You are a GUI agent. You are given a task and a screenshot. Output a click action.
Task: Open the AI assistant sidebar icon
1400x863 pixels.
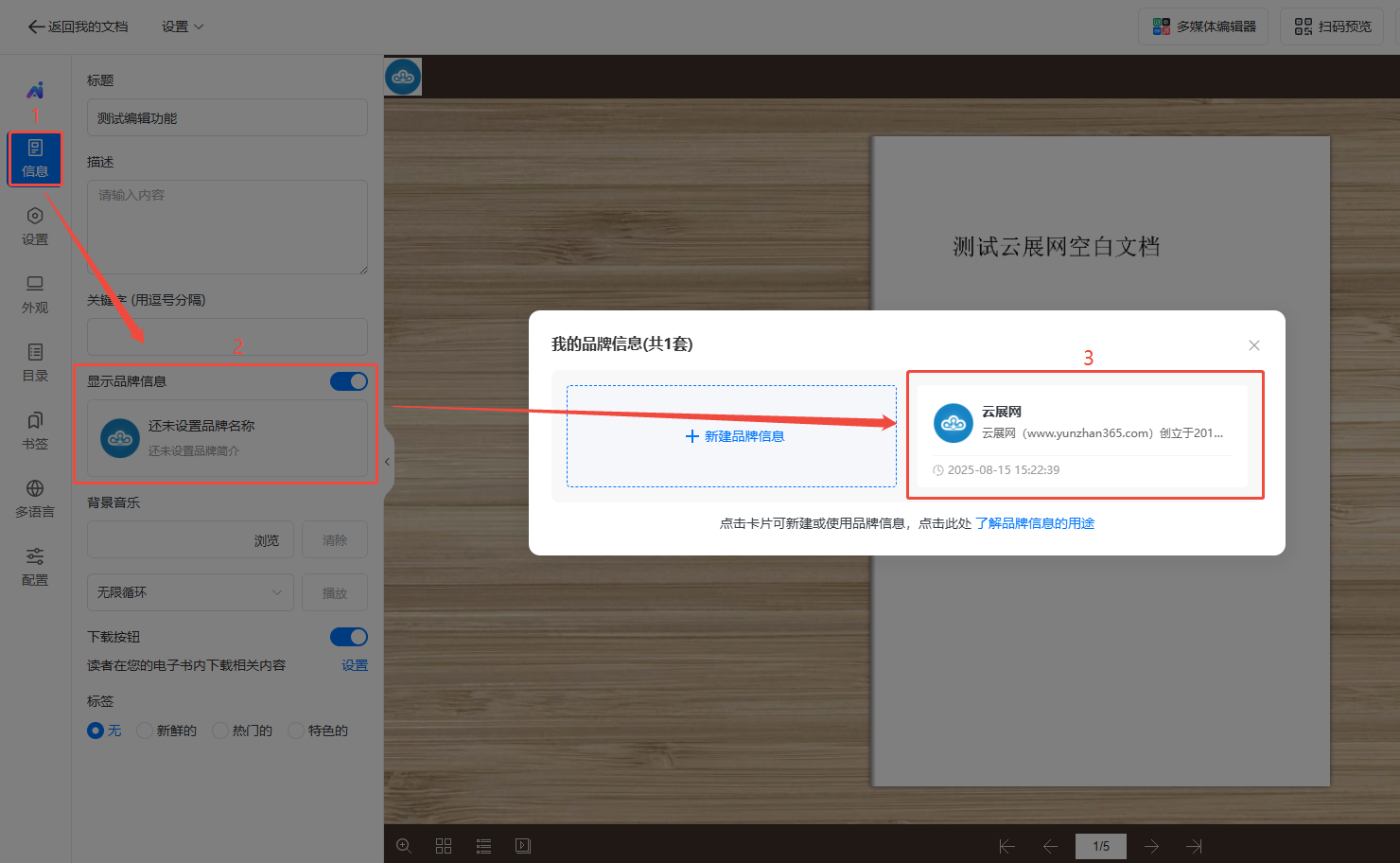35,91
